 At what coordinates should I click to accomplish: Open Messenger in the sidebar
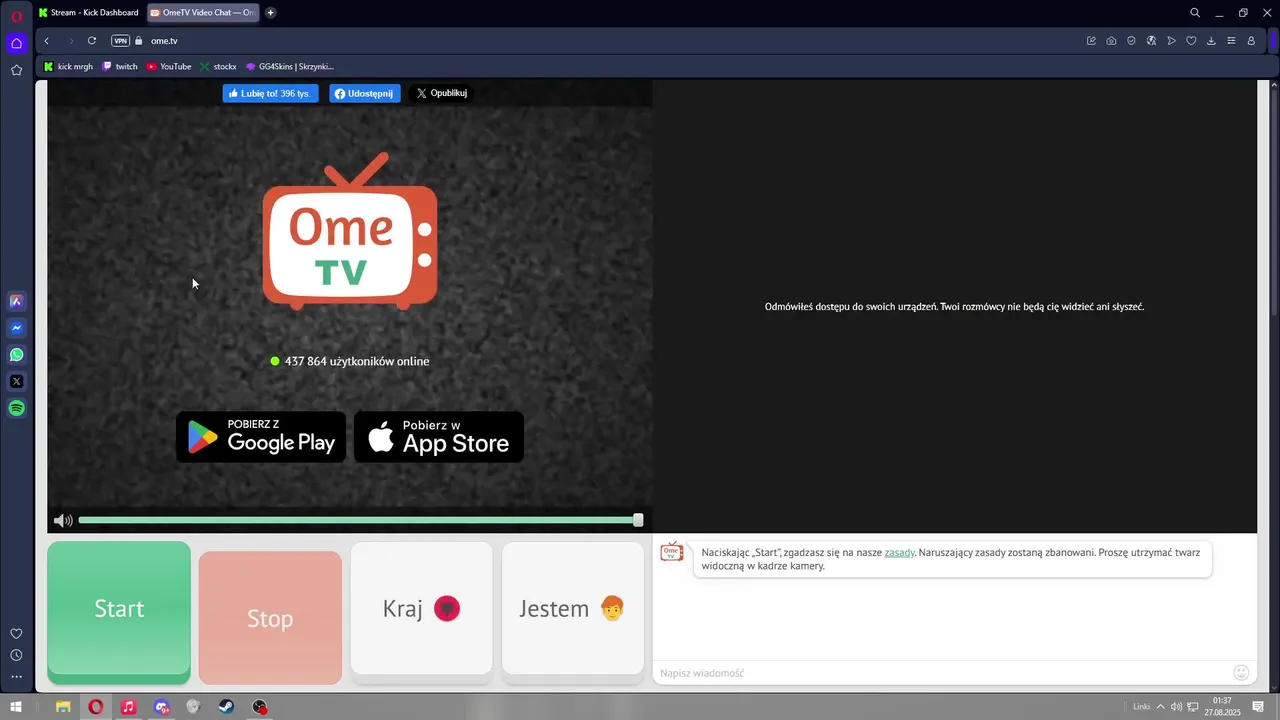[x=16, y=328]
